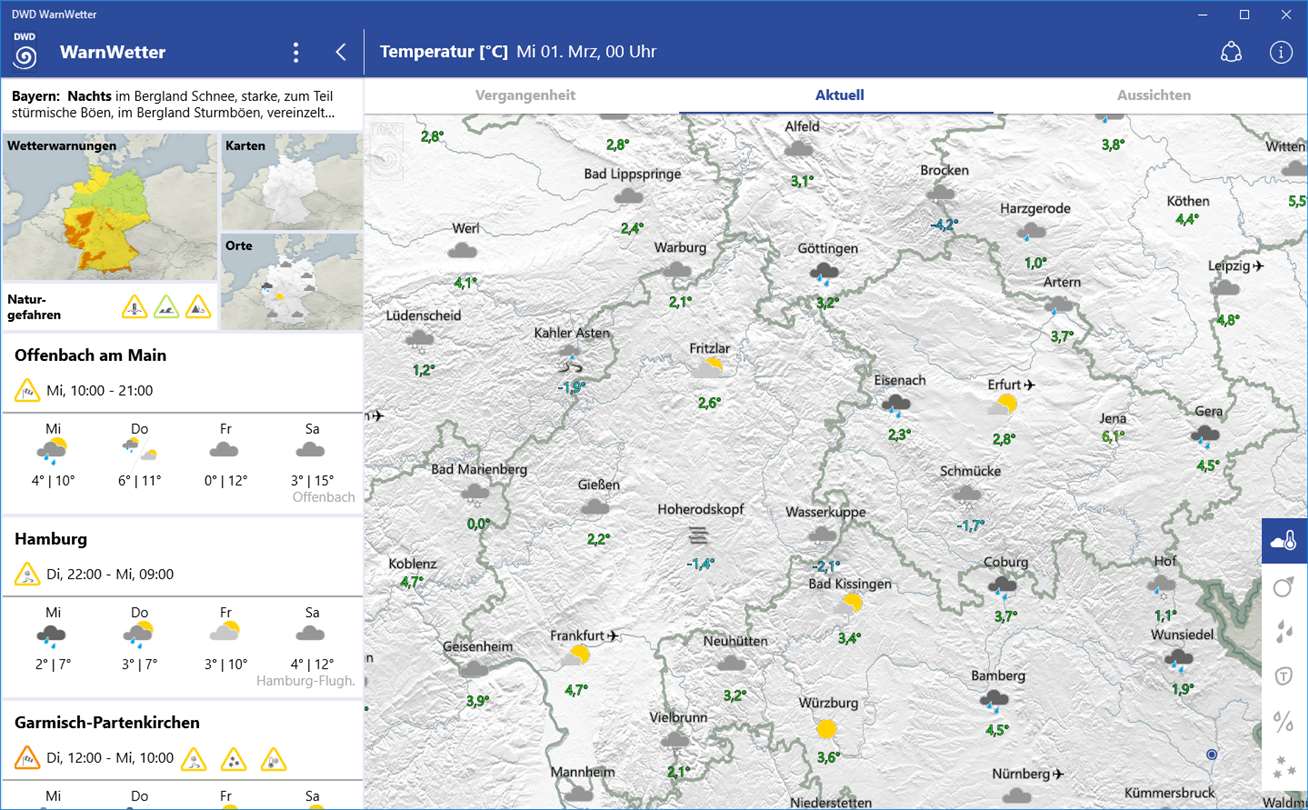Click the Brocken -4,2° temperature

944,225
